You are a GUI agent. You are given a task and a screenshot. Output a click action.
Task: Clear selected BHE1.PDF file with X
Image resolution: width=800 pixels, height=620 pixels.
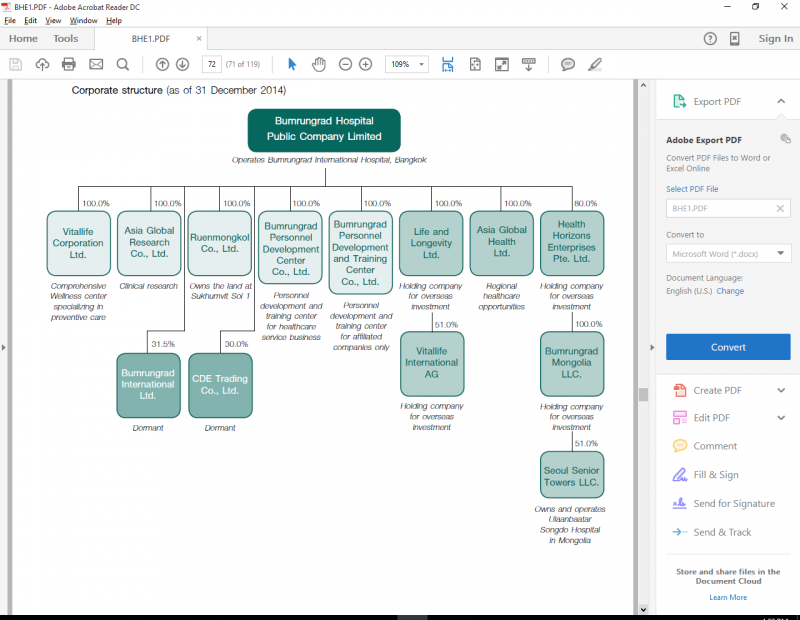(x=780, y=208)
